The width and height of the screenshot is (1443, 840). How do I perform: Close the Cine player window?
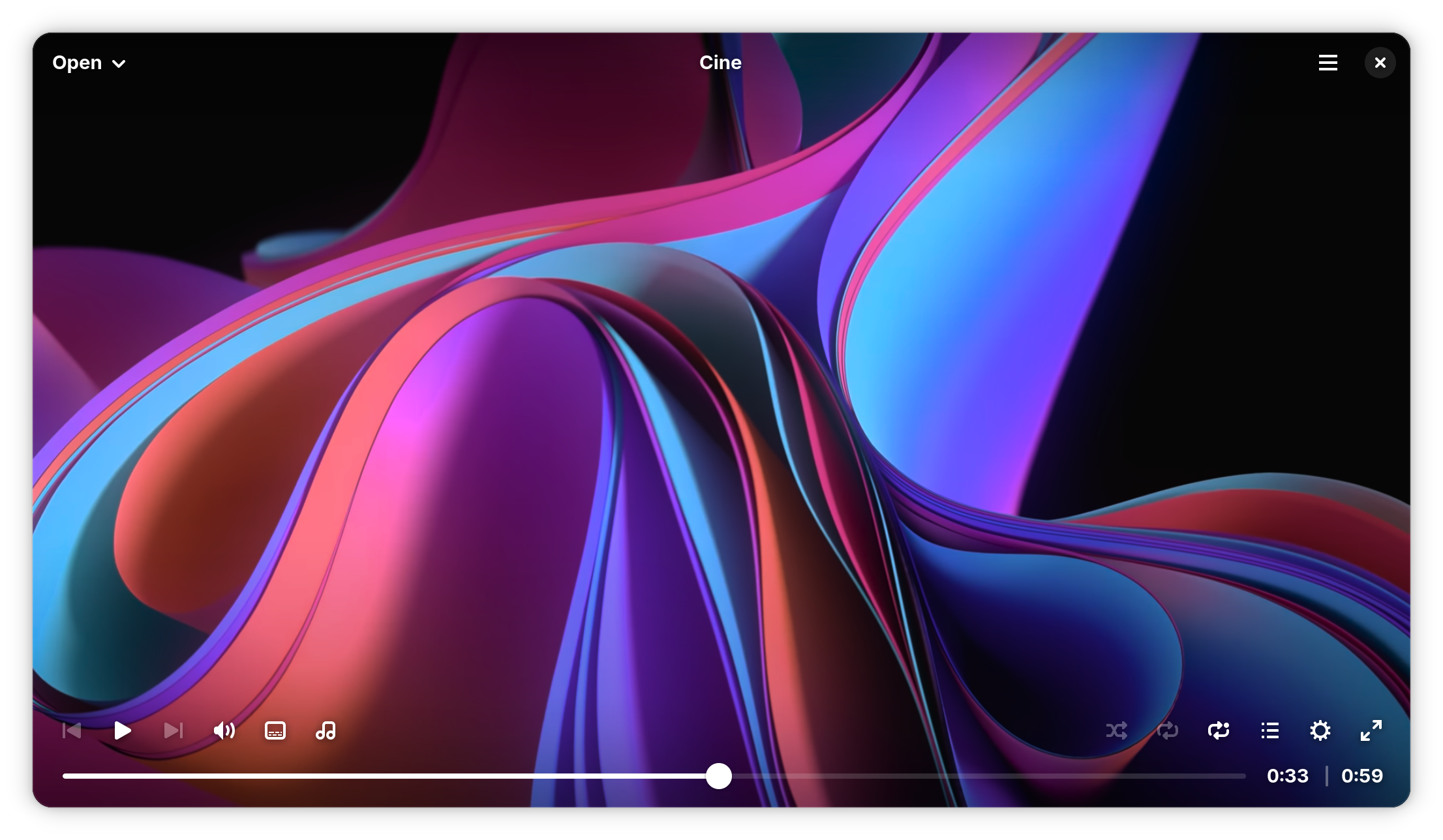pos(1380,63)
